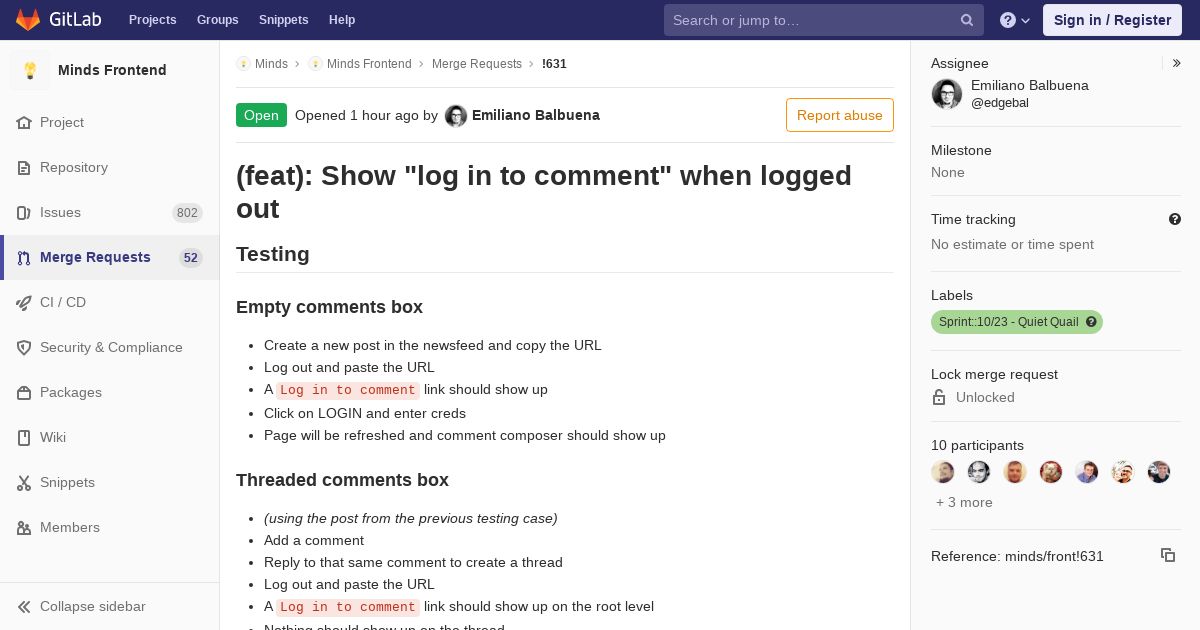1200x630 pixels.
Task: Open Emiliano Balbuena author name link
Action: point(536,115)
